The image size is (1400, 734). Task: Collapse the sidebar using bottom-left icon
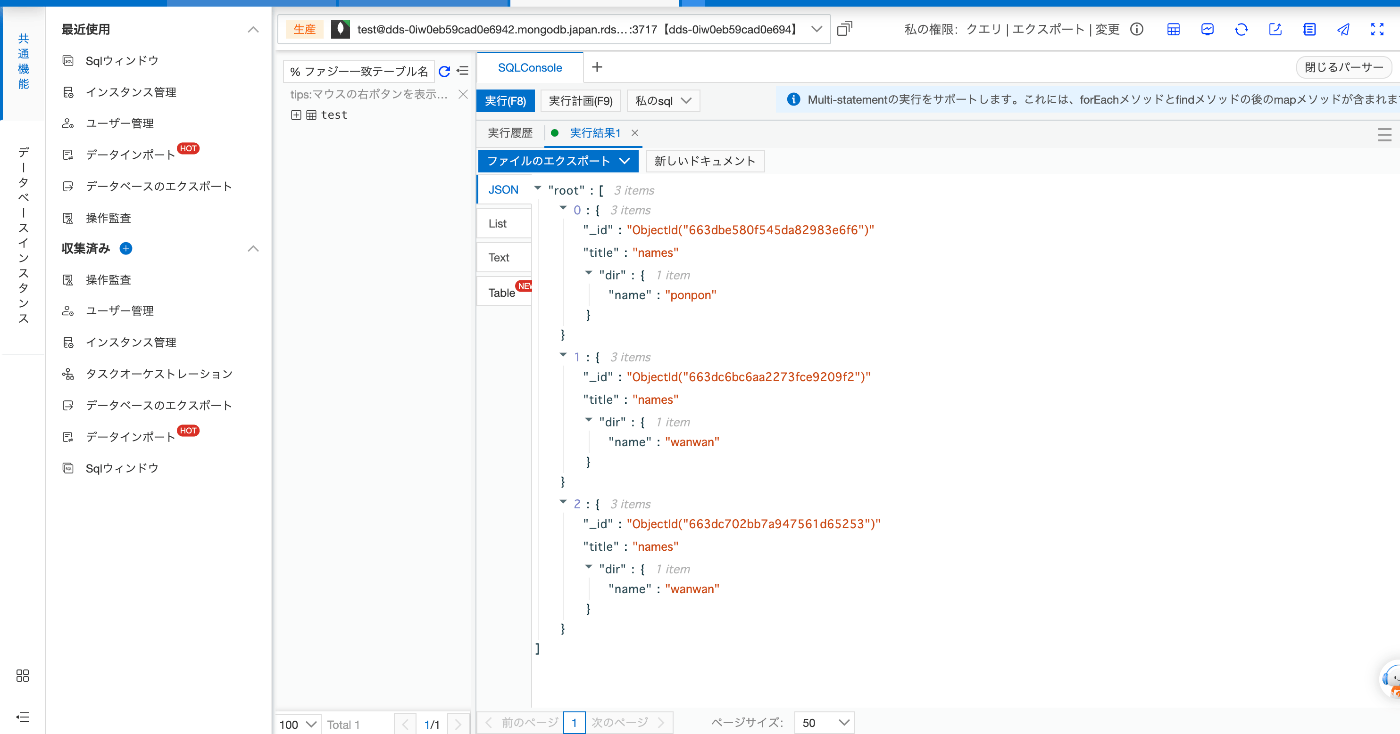click(23, 717)
